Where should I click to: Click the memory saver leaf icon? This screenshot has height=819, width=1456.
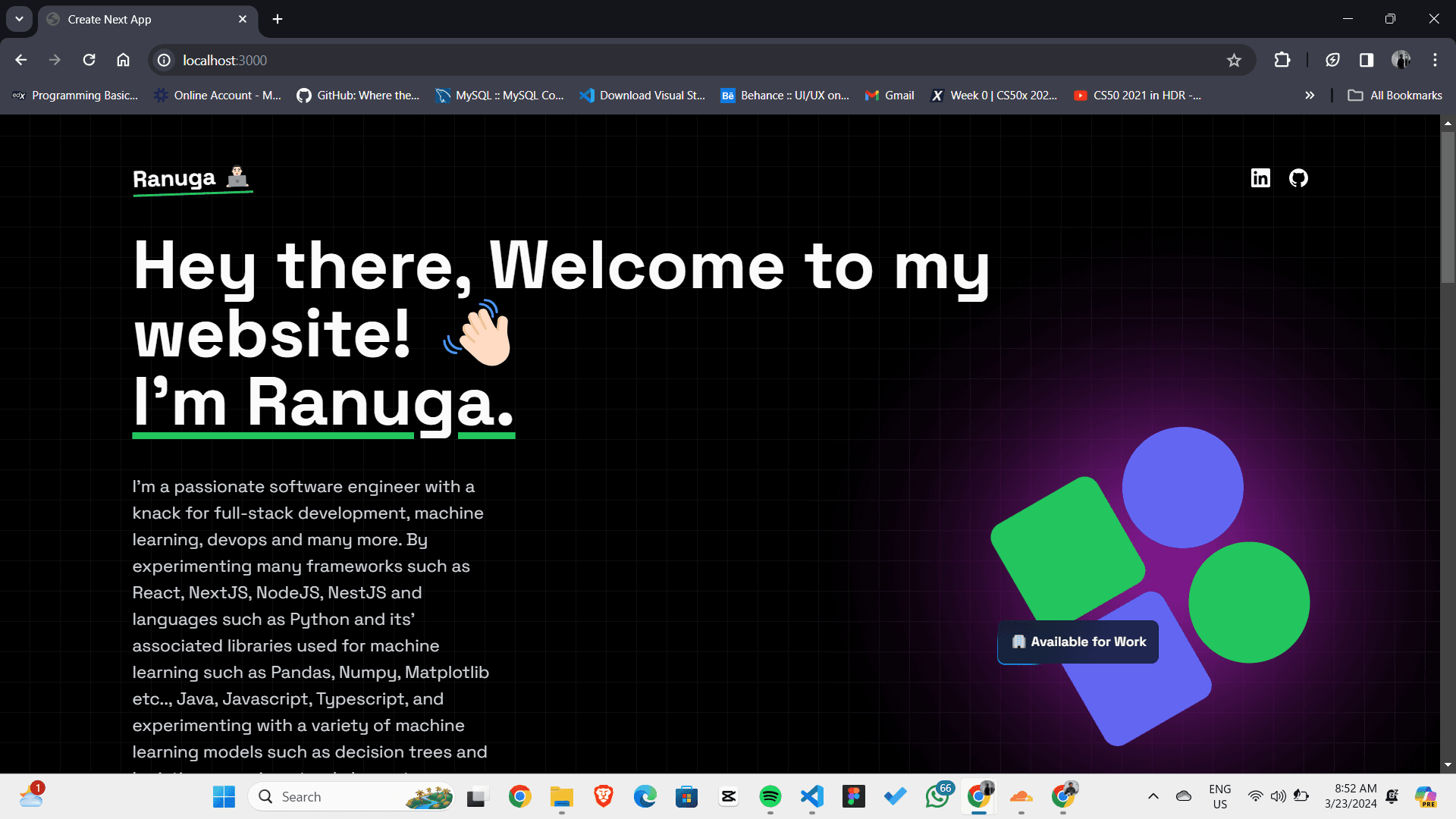click(x=1332, y=60)
